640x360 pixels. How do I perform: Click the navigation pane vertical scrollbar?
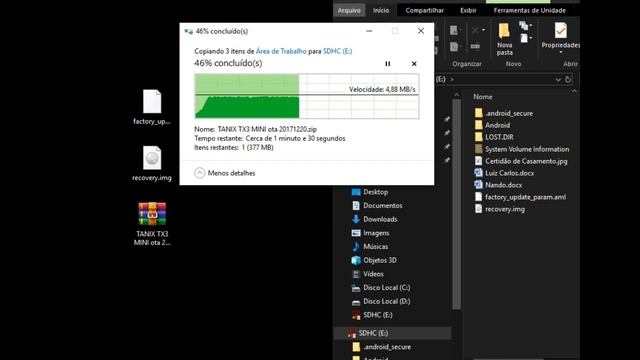point(456,204)
